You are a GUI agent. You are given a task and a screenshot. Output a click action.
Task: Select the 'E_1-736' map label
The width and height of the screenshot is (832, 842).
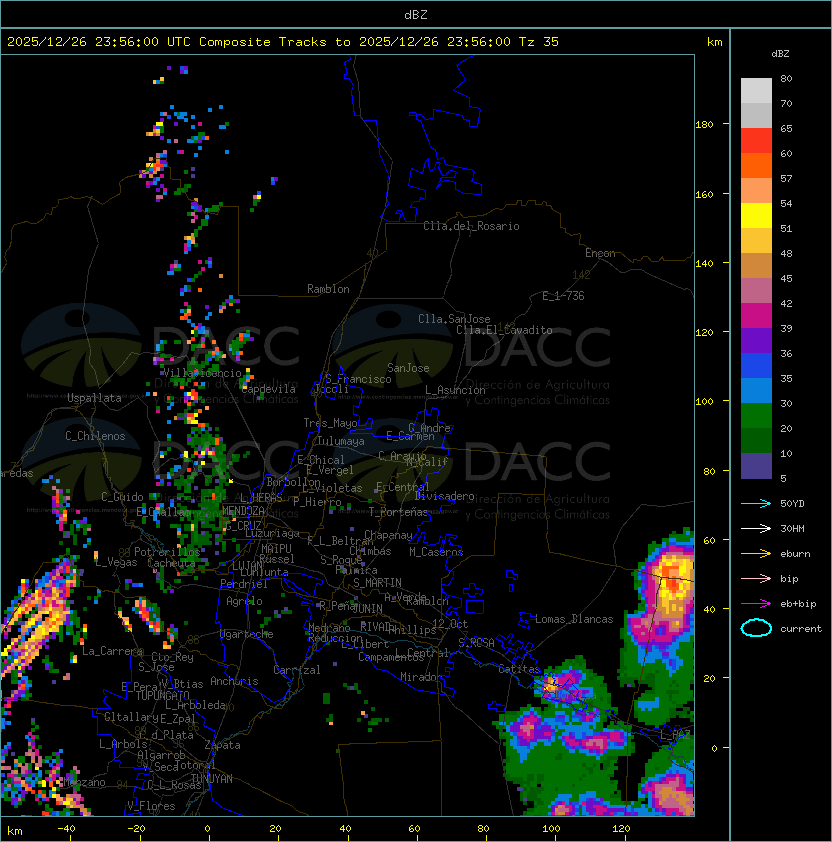[563, 296]
